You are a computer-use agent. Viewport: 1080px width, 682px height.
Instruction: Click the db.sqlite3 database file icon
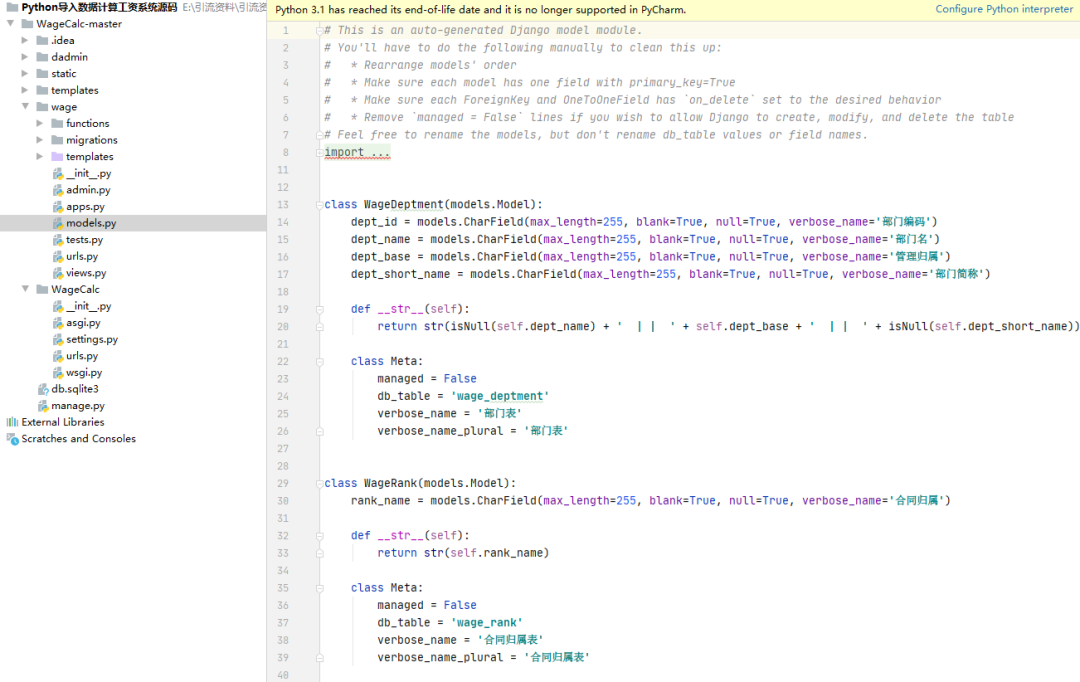coord(43,389)
